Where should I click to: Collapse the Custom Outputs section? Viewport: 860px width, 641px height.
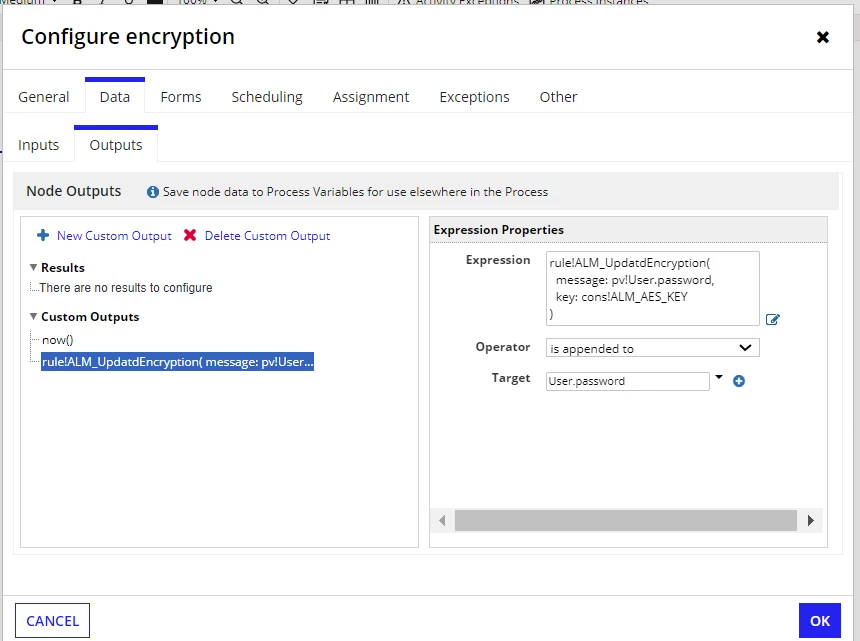33,316
